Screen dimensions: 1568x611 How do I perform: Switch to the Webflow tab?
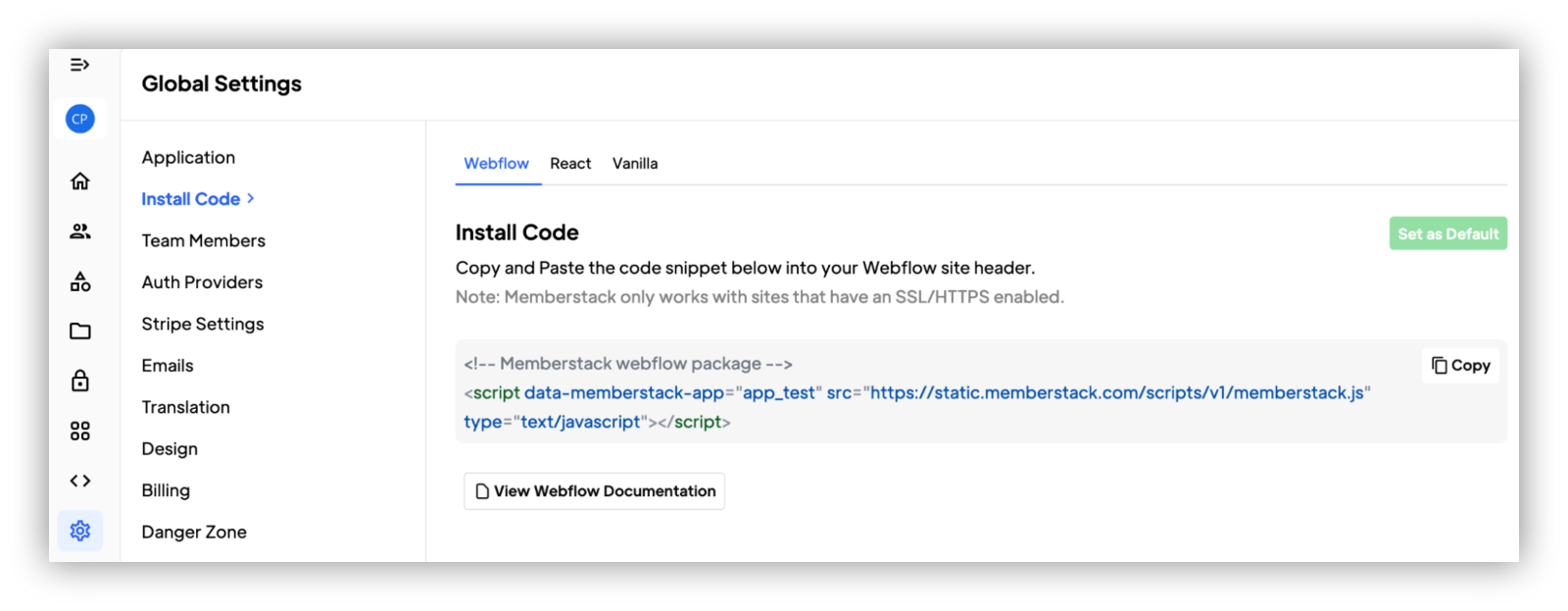[497, 164]
